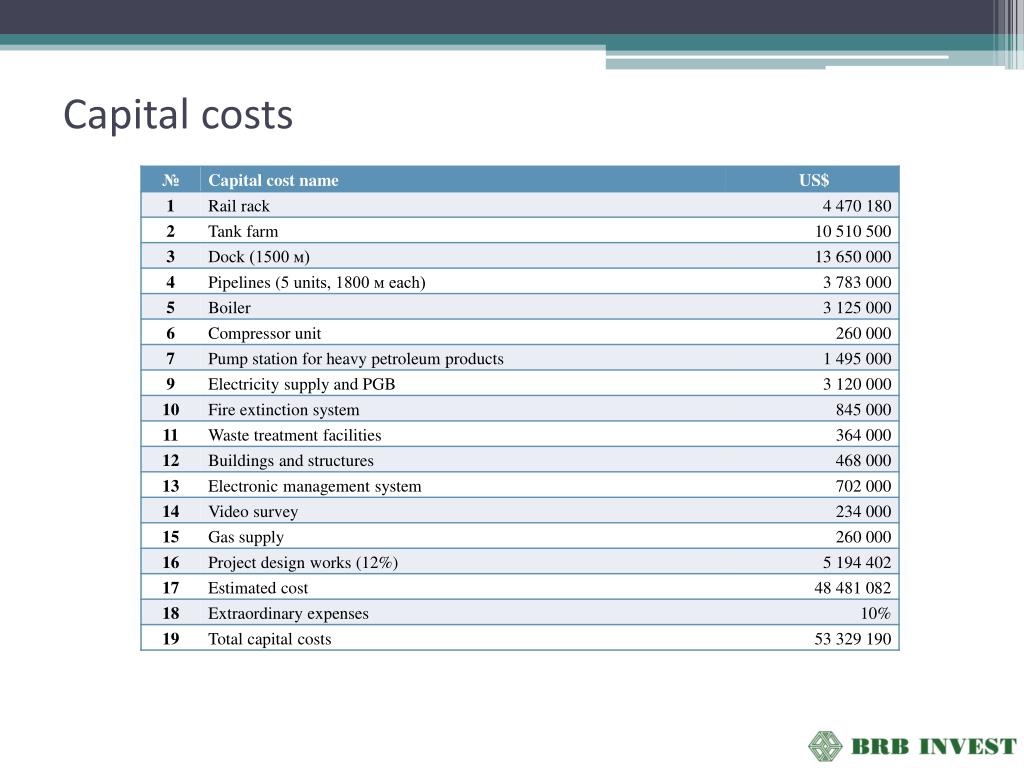
Task: Click the BRB Invest diamond logo icon
Action: pyautogui.click(x=825, y=746)
